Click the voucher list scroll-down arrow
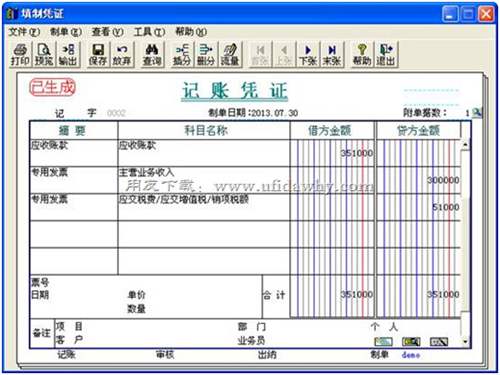 pyautogui.click(x=465, y=342)
